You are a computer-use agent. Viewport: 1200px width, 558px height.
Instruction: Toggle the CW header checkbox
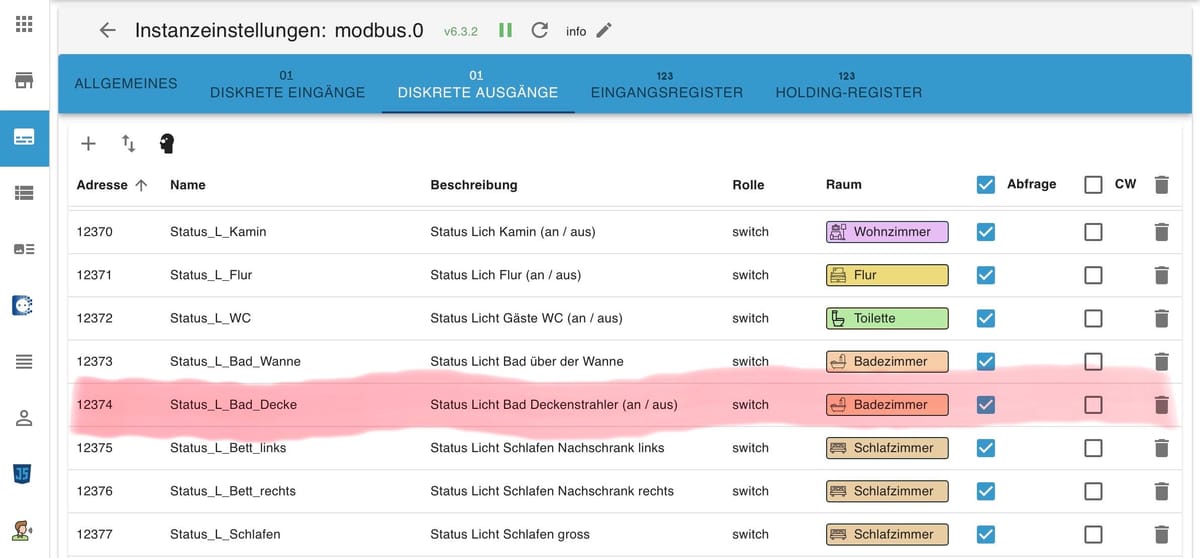pyautogui.click(x=1094, y=184)
